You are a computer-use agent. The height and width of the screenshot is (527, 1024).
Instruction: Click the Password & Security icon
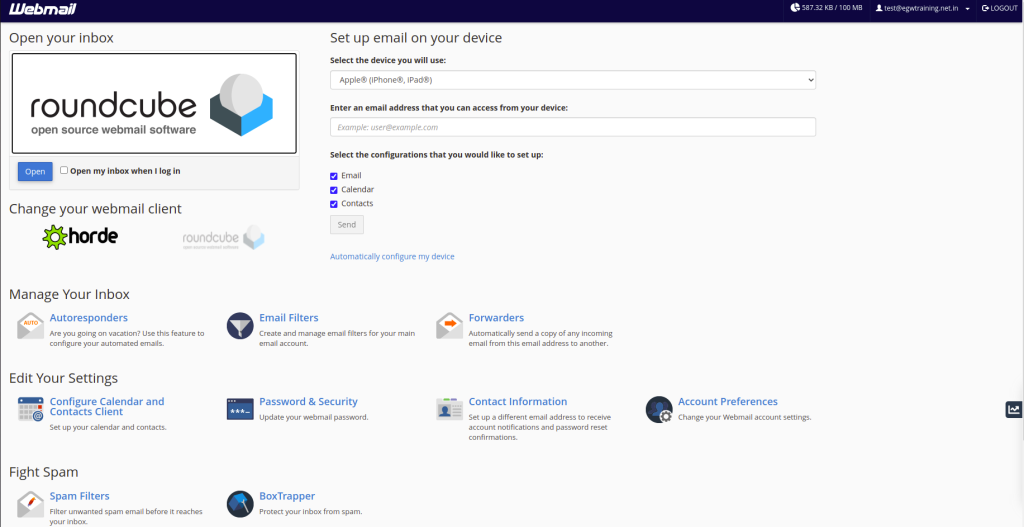point(240,409)
